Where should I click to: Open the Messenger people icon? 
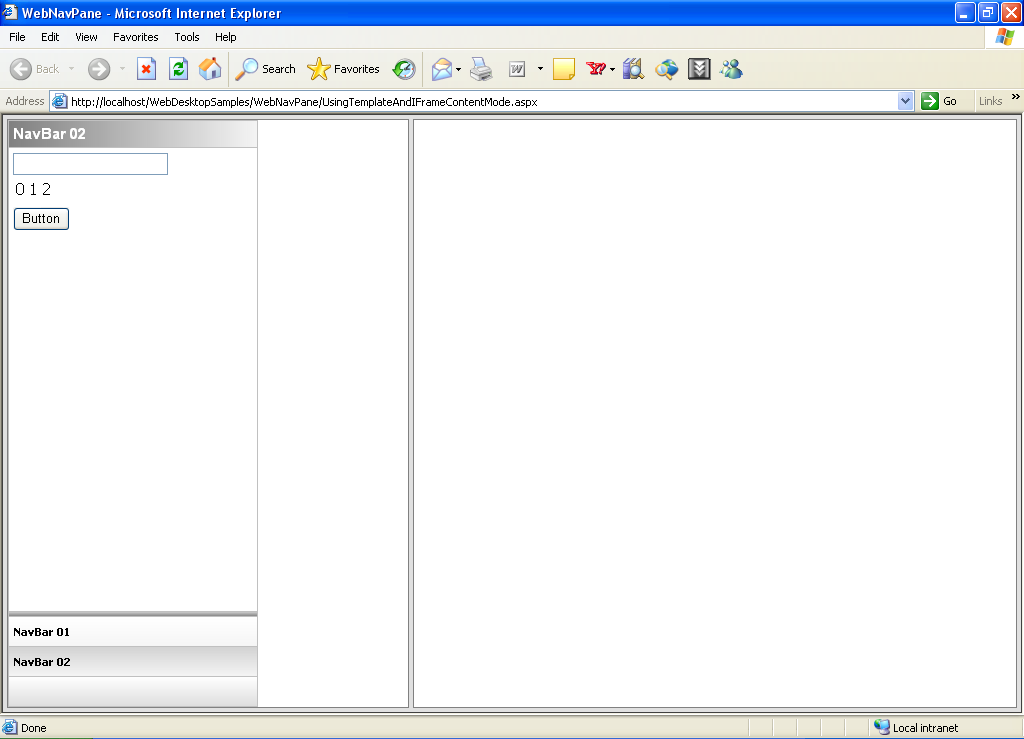click(731, 69)
